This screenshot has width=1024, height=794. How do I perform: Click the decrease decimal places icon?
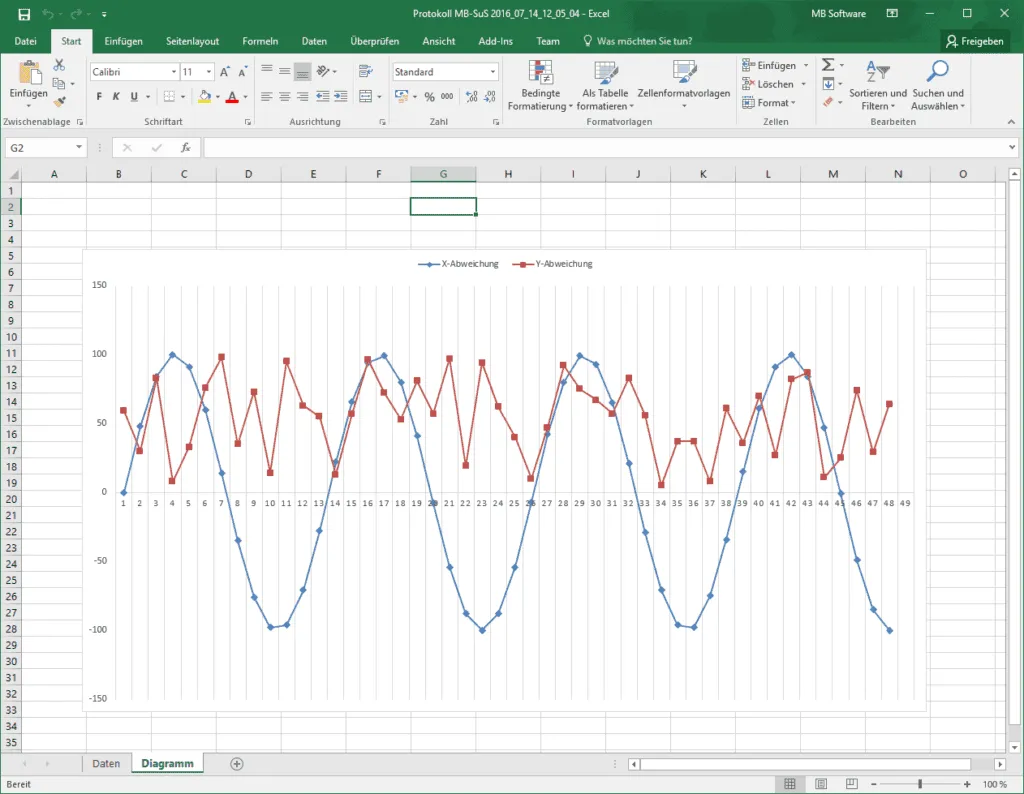click(x=490, y=97)
